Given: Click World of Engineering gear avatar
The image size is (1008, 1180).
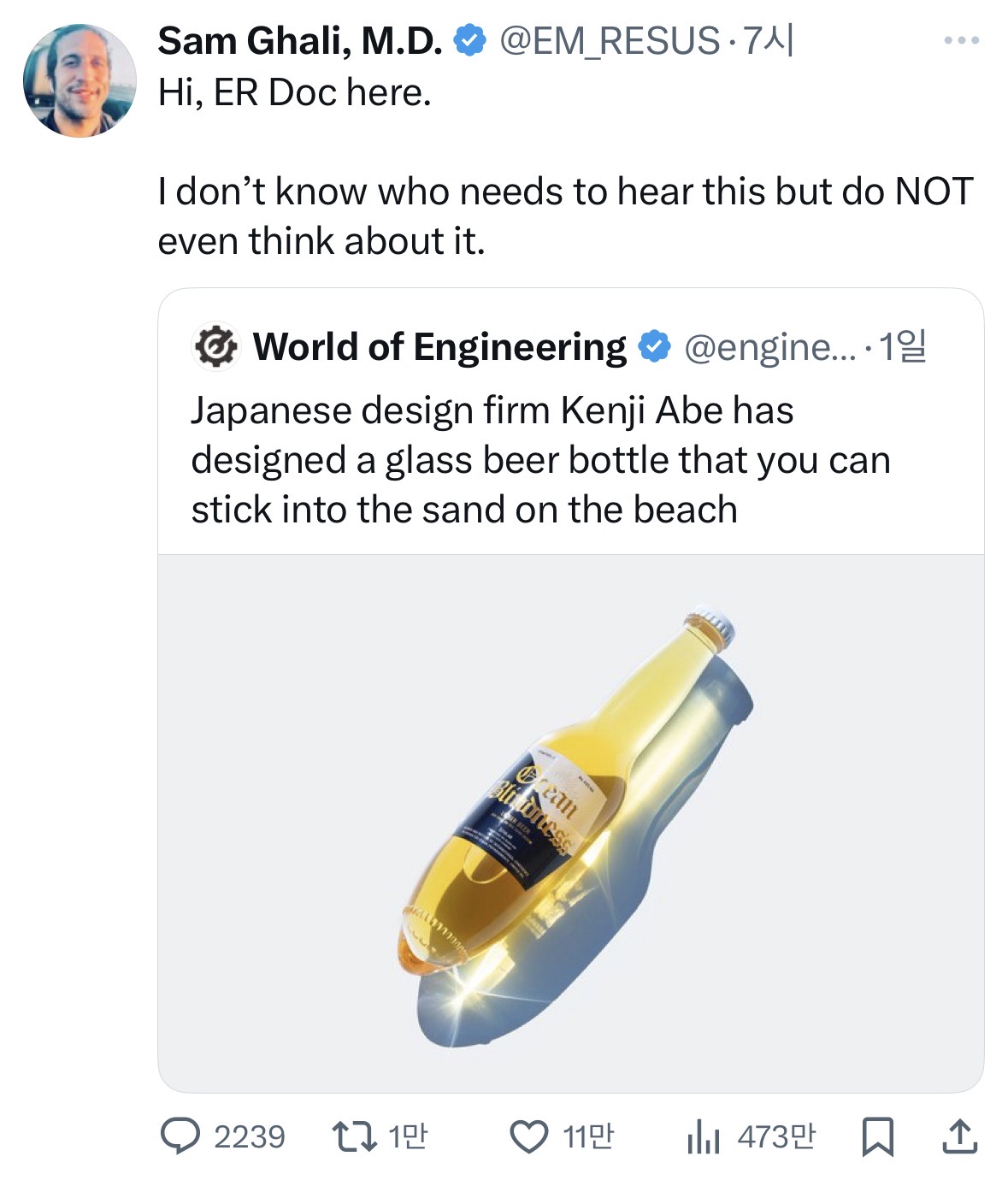Looking at the screenshot, I should (216, 346).
